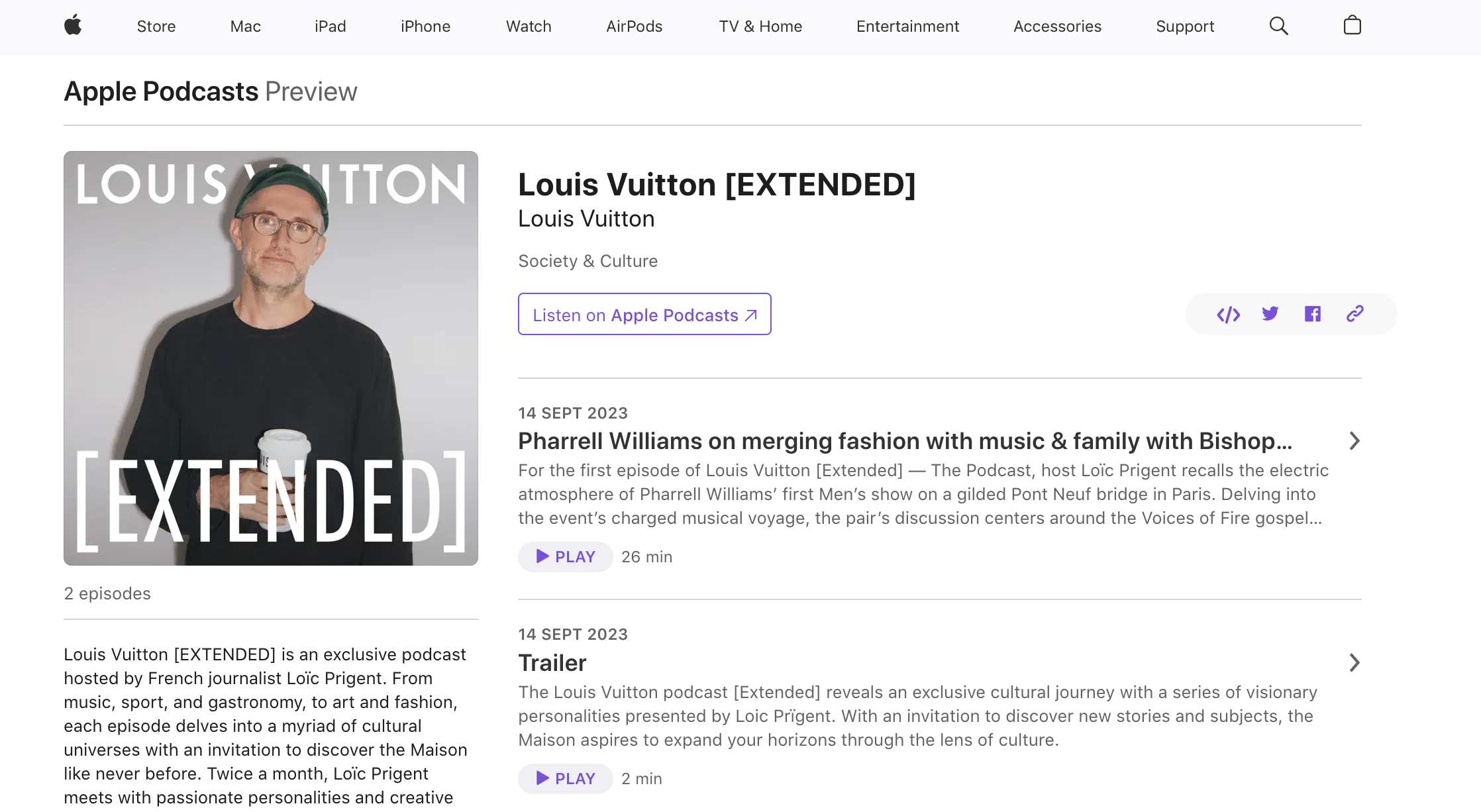Expand the Trailer episode chevron

1354,663
